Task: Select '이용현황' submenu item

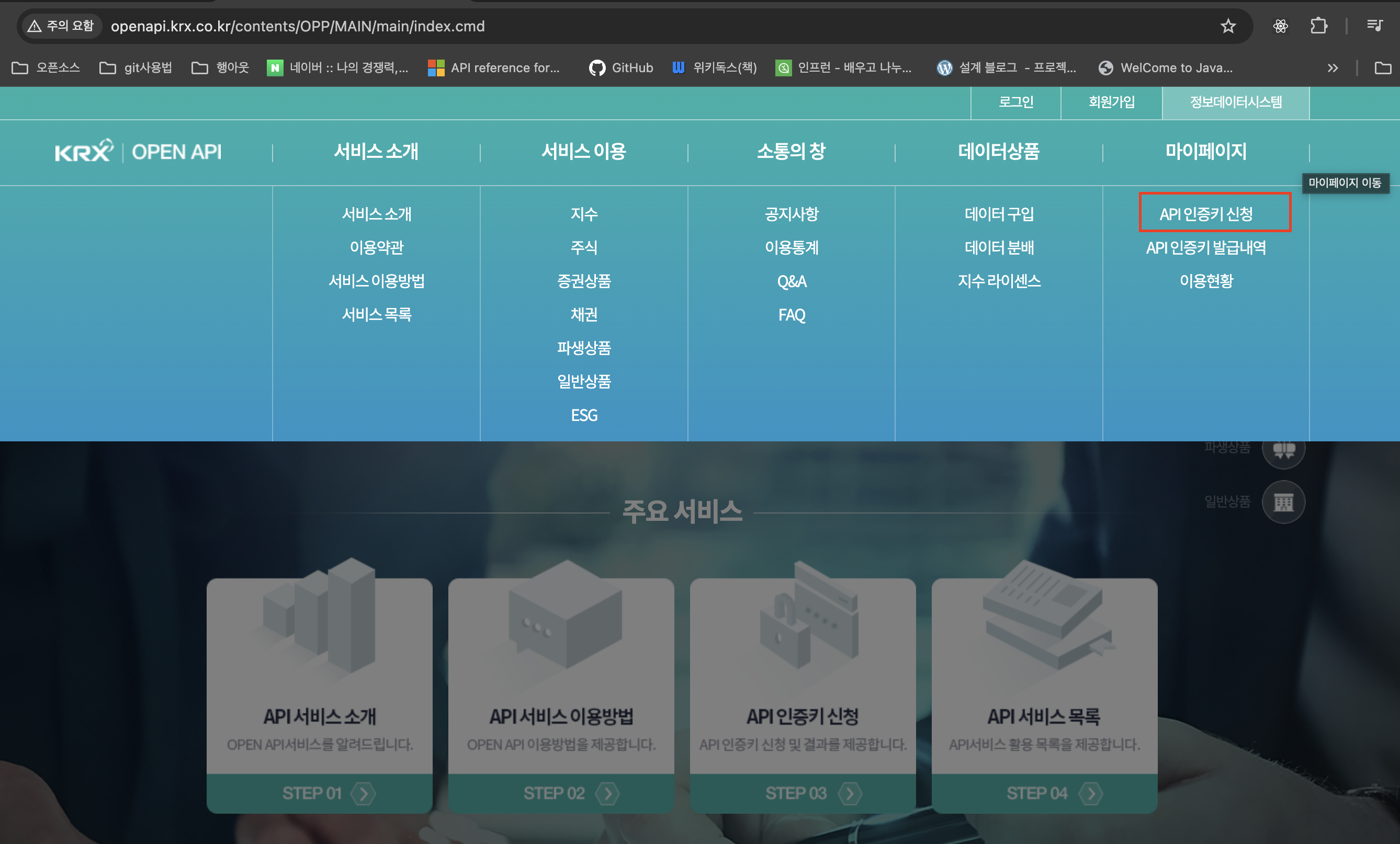Action: 1206,281
